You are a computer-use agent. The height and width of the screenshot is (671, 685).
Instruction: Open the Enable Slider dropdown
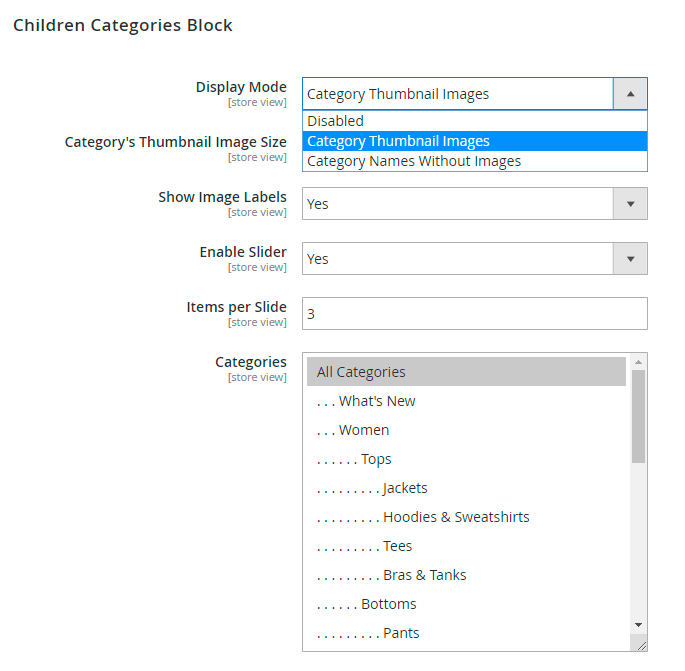[x=474, y=259]
